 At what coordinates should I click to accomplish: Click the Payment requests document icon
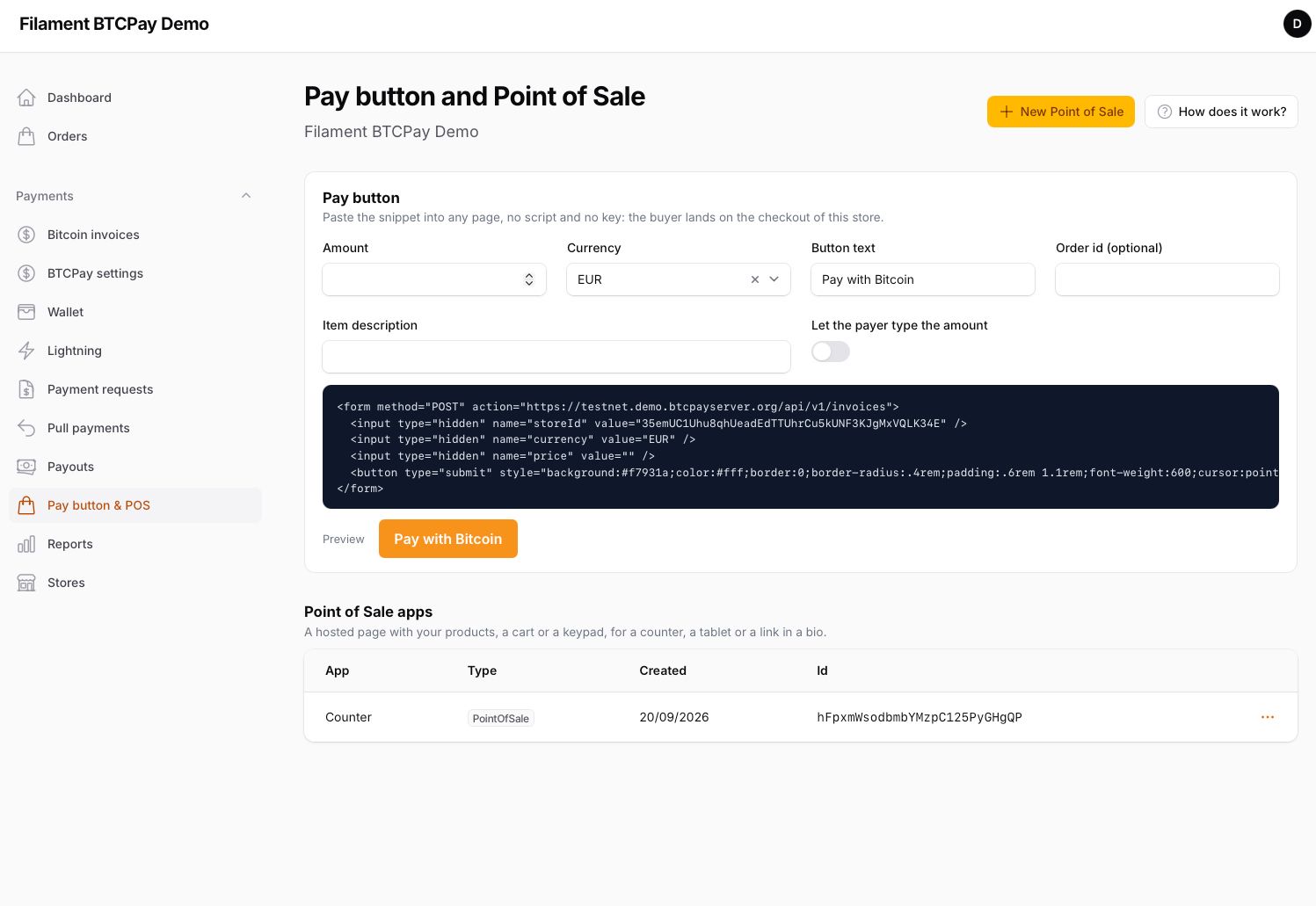(26, 389)
